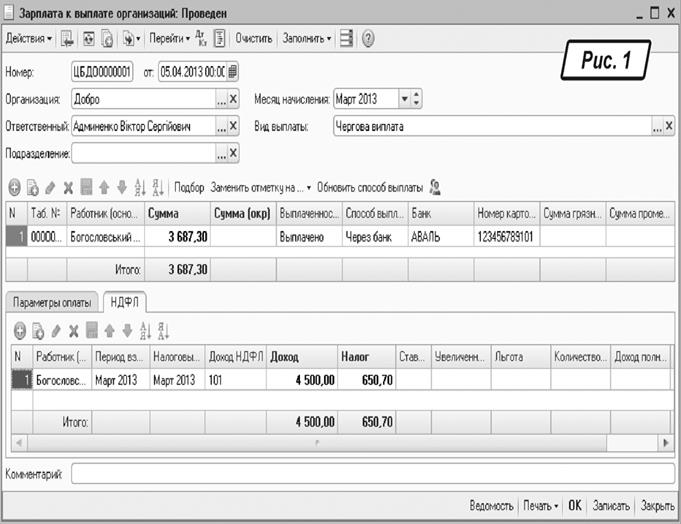
Task: Click add row icon in employees table toolbar
Action: [x=14, y=187]
